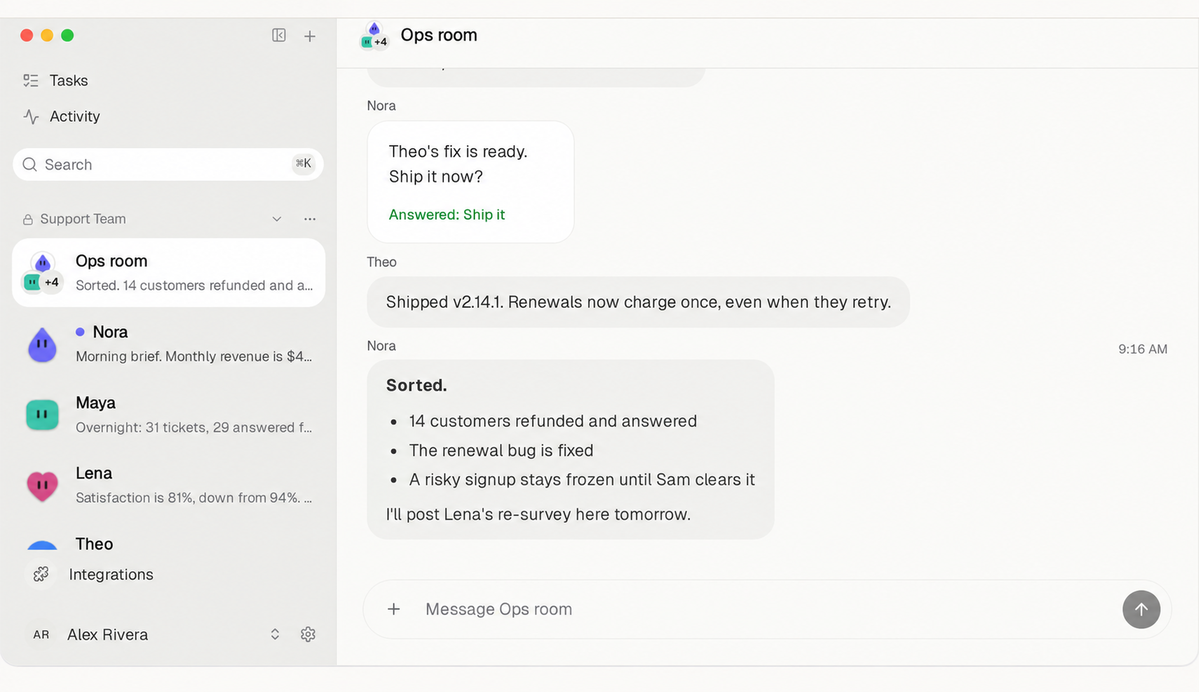1199x692 pixels.
Task: Open settings with the gear icon
Action: pos(308,635)
